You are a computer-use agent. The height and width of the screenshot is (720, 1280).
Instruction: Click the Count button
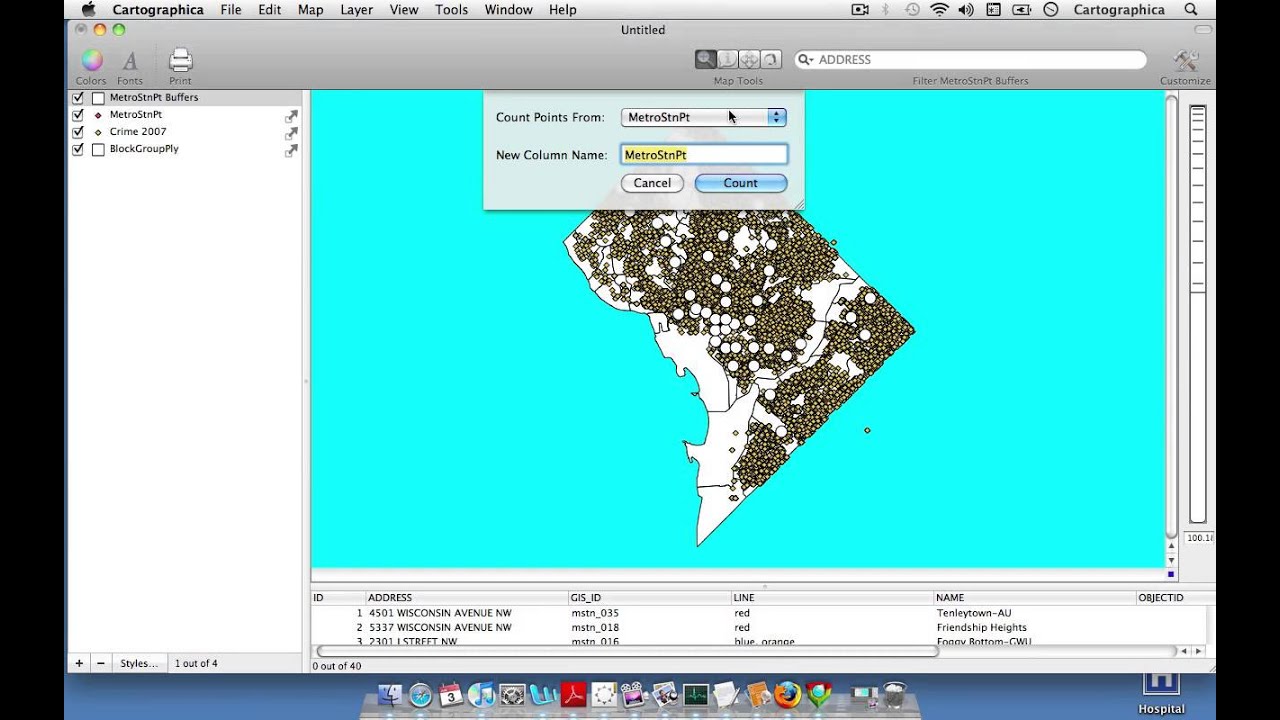point(741,183)
